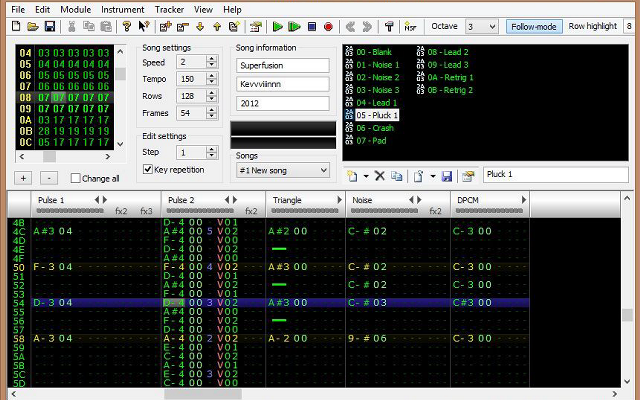Open the File menu
The image size is (640, 400).
pyautogui.click(x=18, y=9)
